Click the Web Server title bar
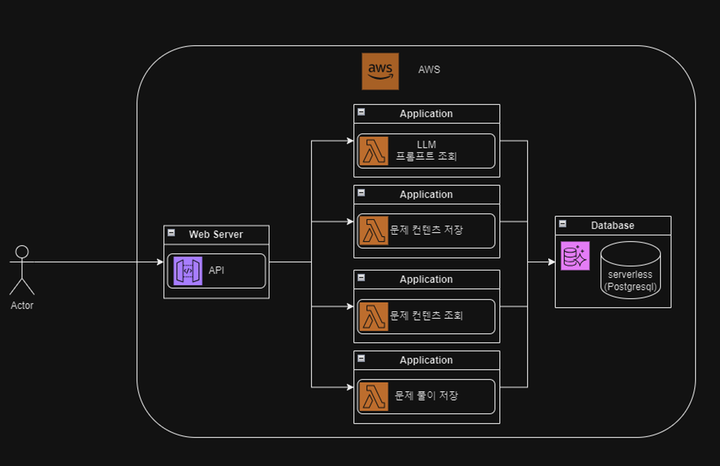 point(216,234)
